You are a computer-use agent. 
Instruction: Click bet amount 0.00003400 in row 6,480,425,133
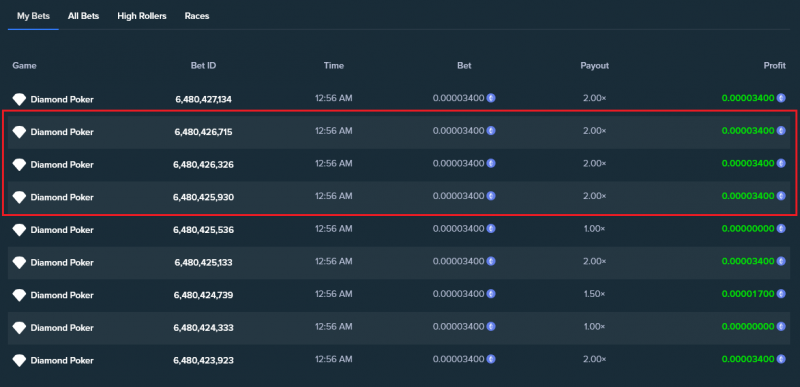tap(458, 261)
